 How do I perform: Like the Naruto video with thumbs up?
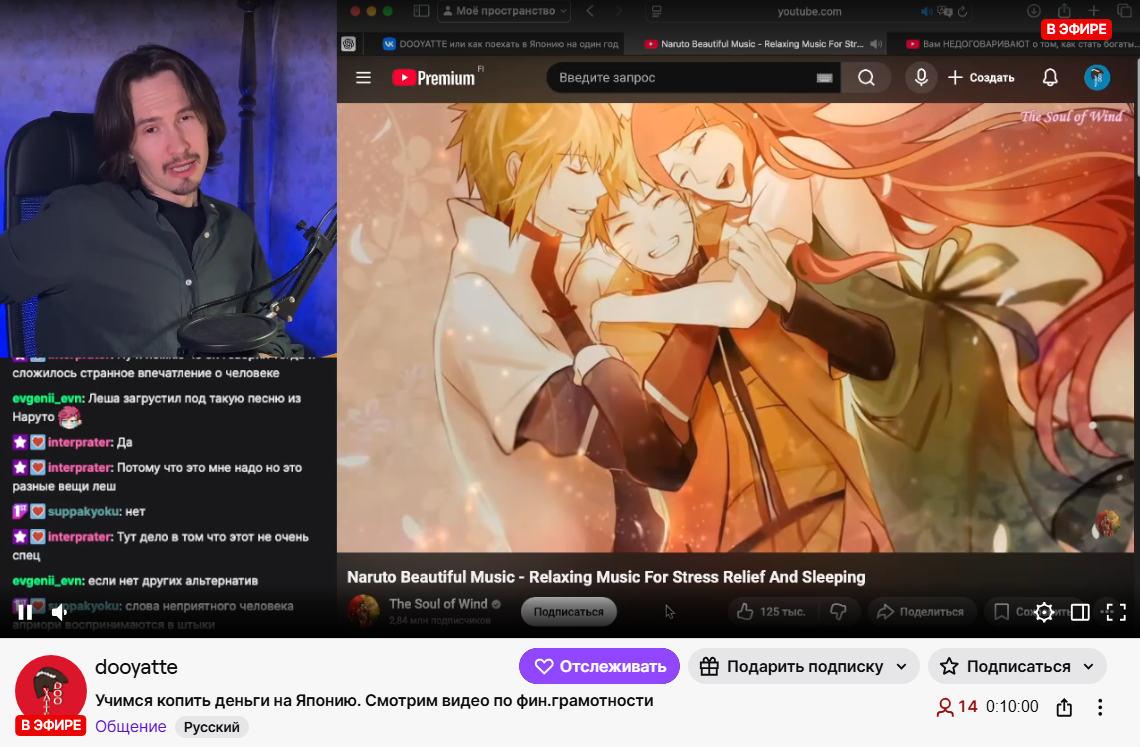pyautogui.click(x=772, y=612)
